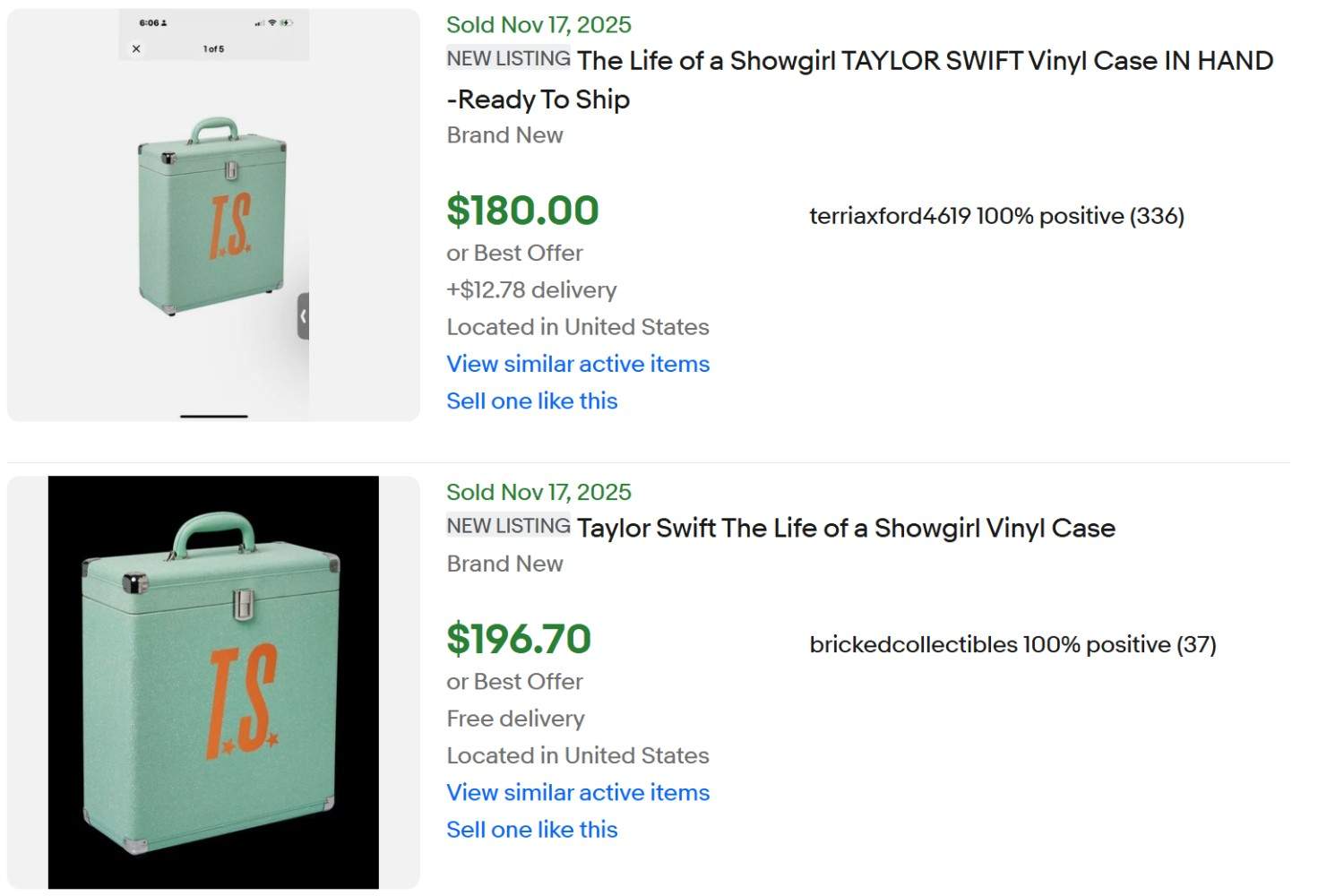Click the 'Sold Nov 17, 2025' label on the second listing
This screenshot has height=896, width=1344.
(538, 491)
